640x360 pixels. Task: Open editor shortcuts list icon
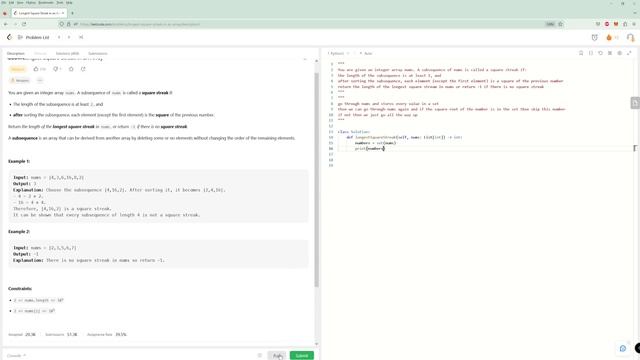tap(610, 53)
